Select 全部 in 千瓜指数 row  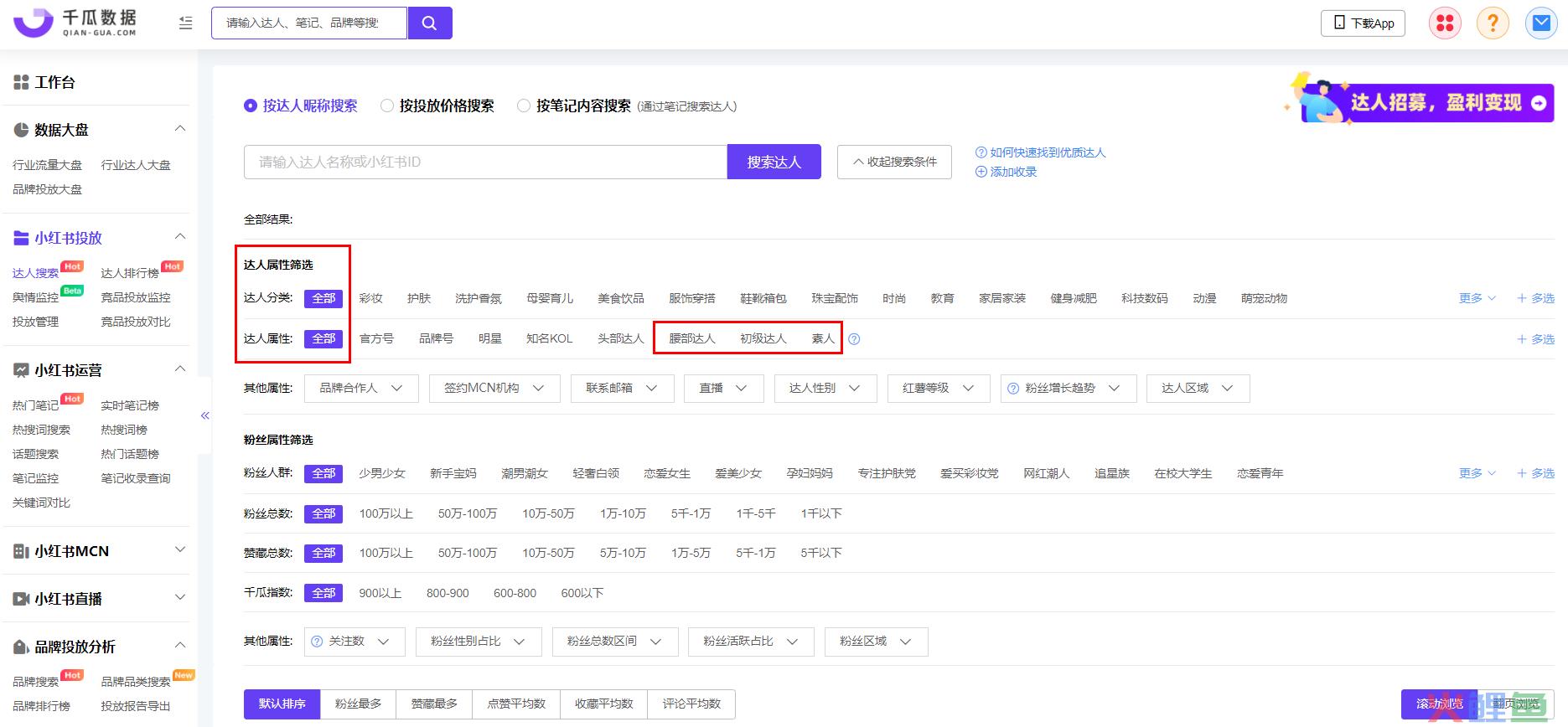click(x=323, y=593)
